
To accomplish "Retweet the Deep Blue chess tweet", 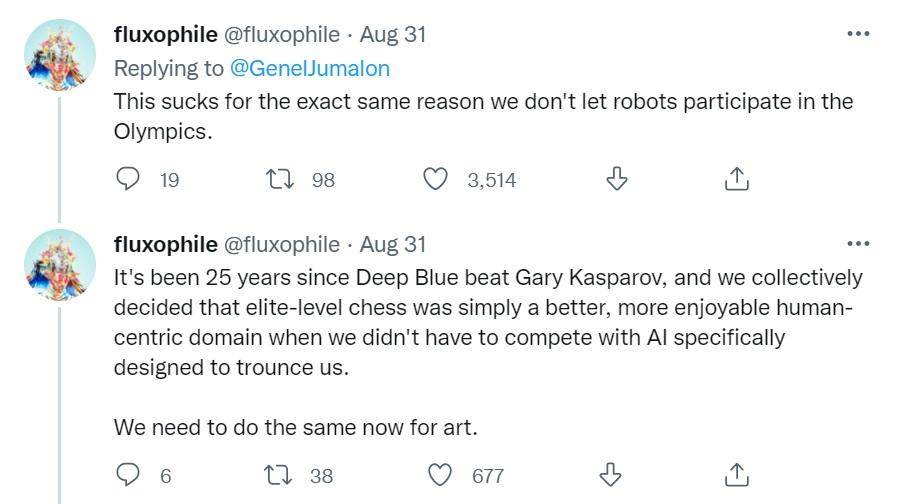I will pos(279,475).
